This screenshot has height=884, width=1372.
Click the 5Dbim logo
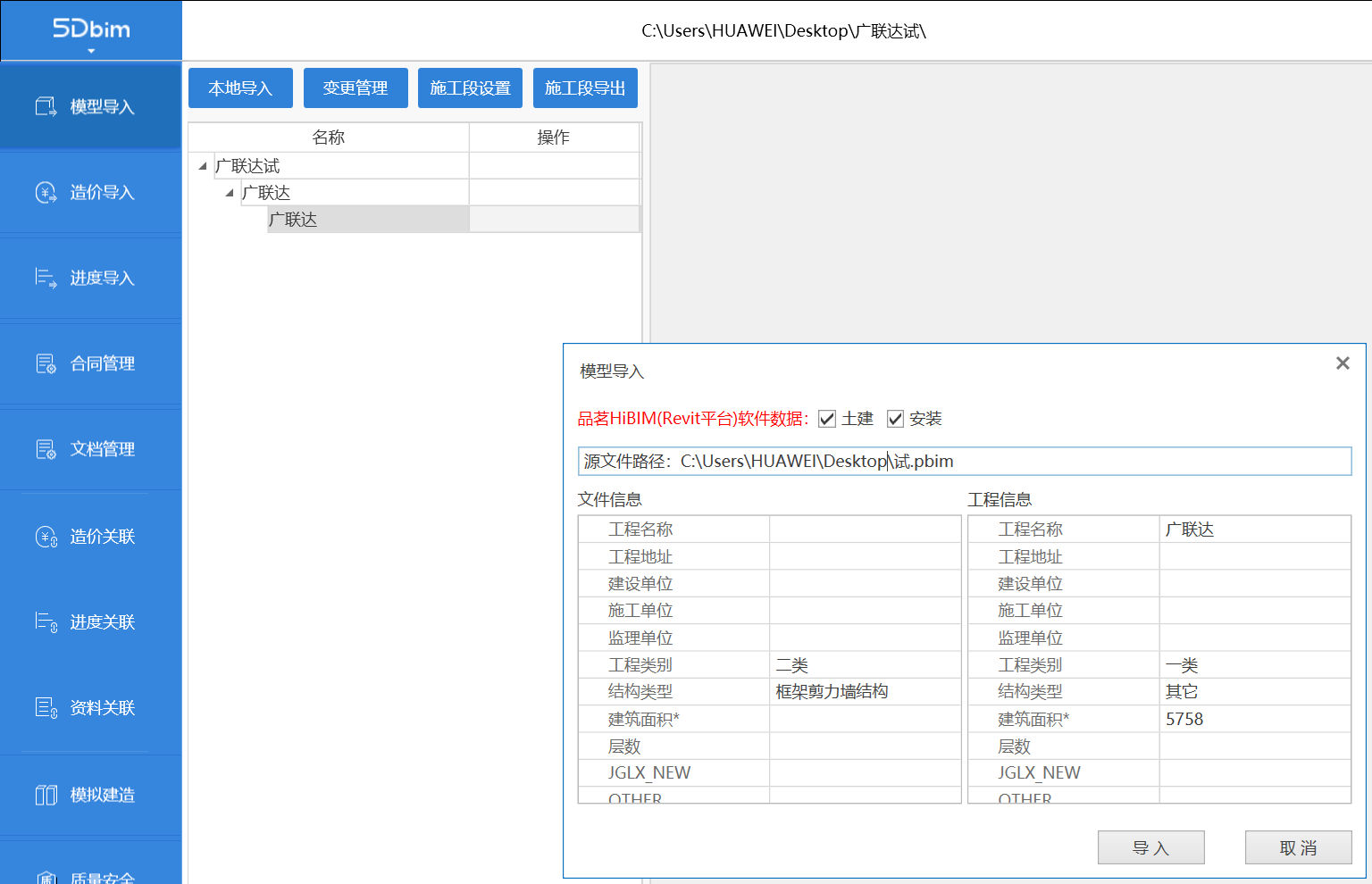tap(91, 29)
